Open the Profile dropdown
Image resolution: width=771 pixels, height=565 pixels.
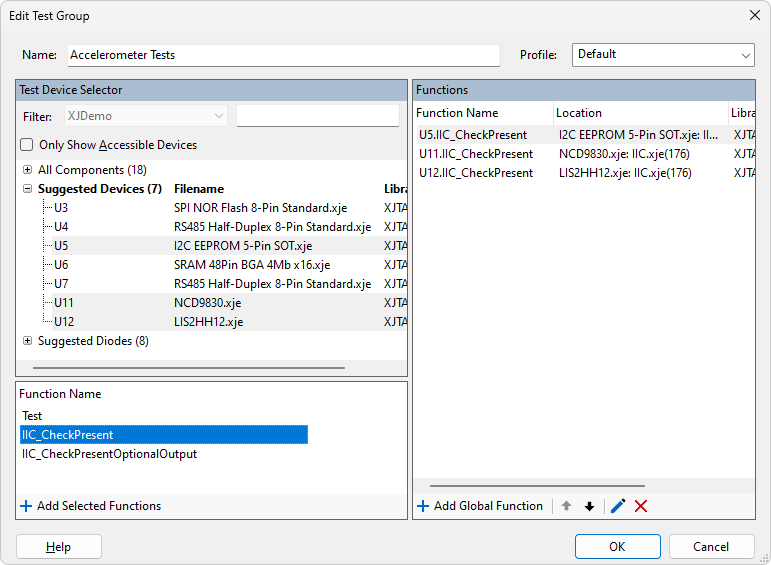(663, 55)
